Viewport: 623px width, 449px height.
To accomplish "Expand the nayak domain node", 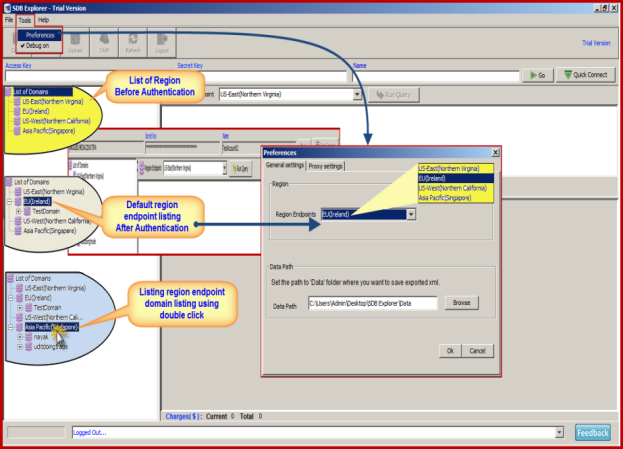I will coord(19,337).
